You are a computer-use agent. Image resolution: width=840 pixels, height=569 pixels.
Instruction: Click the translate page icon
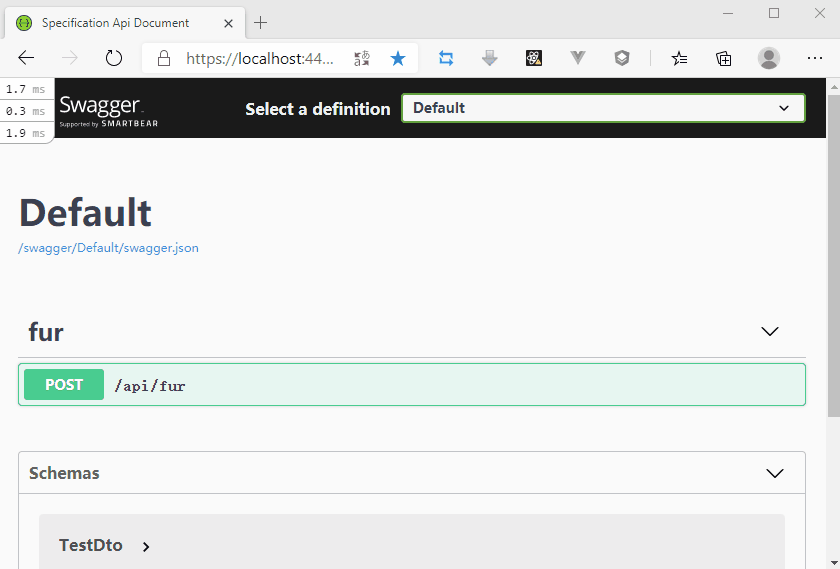[362, 58]
